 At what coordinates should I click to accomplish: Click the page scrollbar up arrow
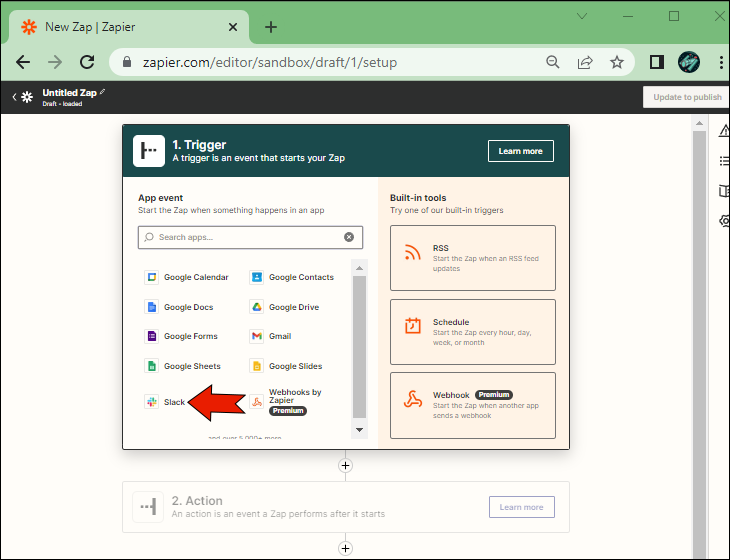point(699,123)
